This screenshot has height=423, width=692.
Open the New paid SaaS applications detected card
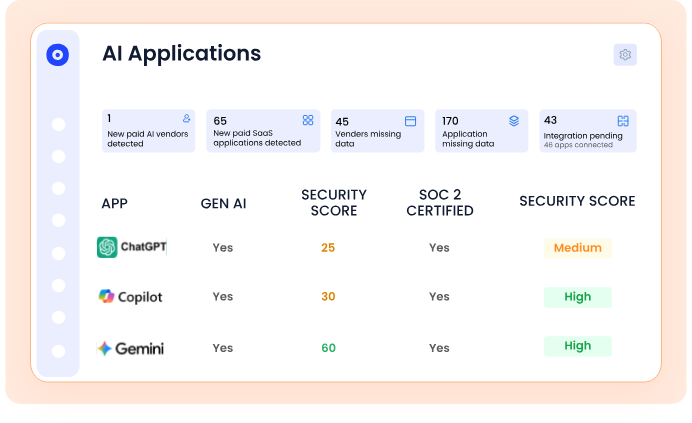click(x=263, y=131)
